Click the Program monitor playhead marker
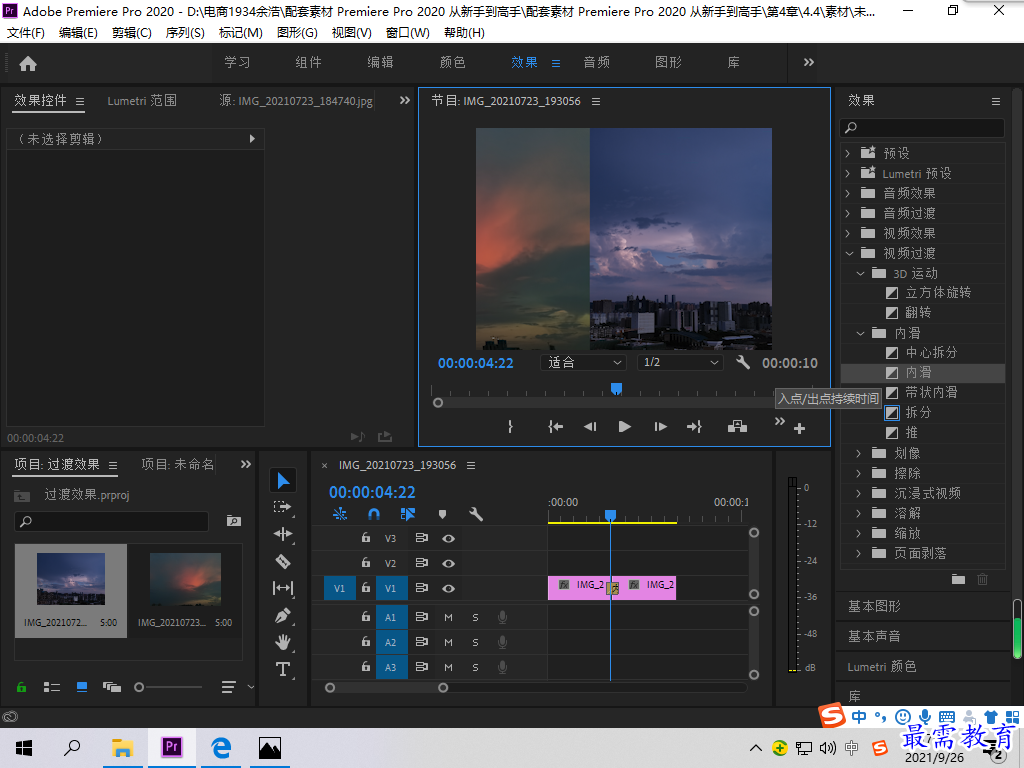The width and height of the screenshot is (1024, 768). [x=616, y=389]
